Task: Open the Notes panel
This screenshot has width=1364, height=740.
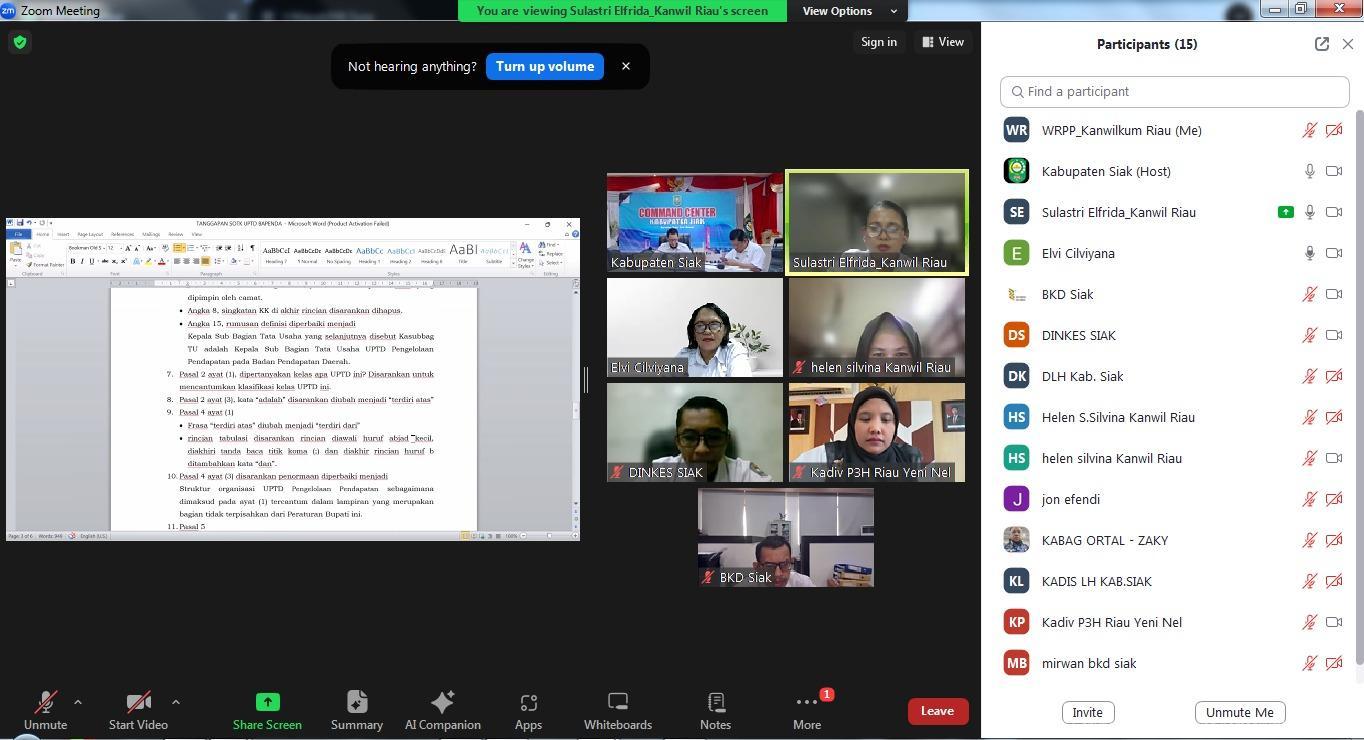Action: click(715, 710)
